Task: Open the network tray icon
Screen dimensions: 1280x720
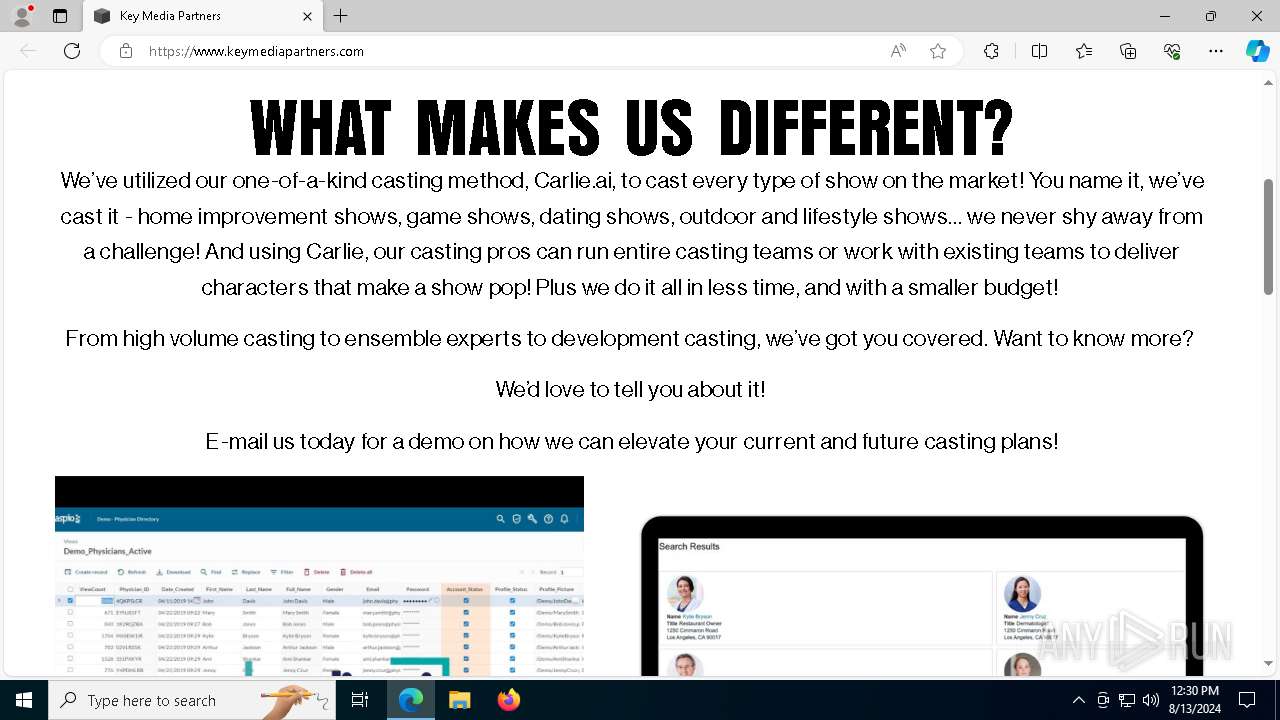Action: (x=1127, y=700)
